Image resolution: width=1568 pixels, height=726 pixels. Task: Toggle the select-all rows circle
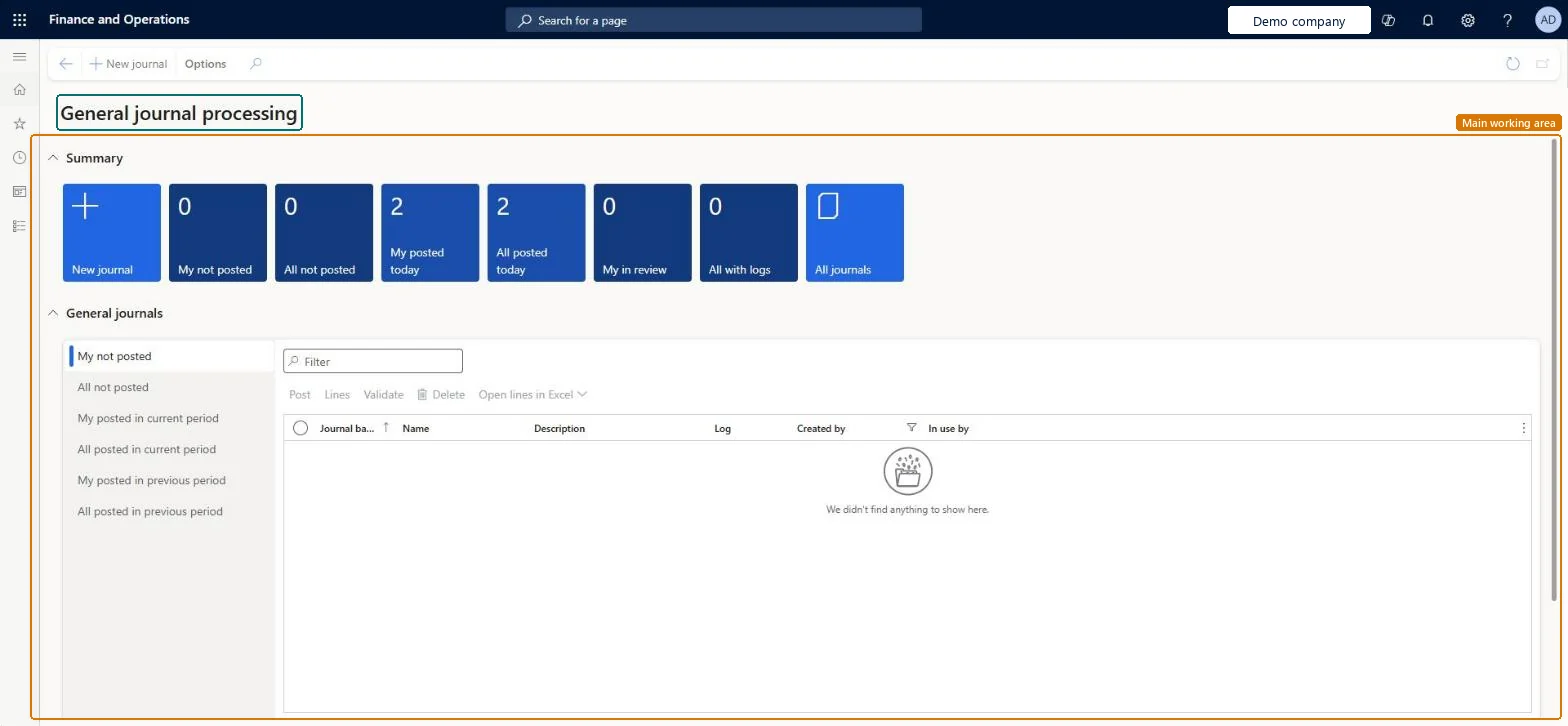point(300,428)
